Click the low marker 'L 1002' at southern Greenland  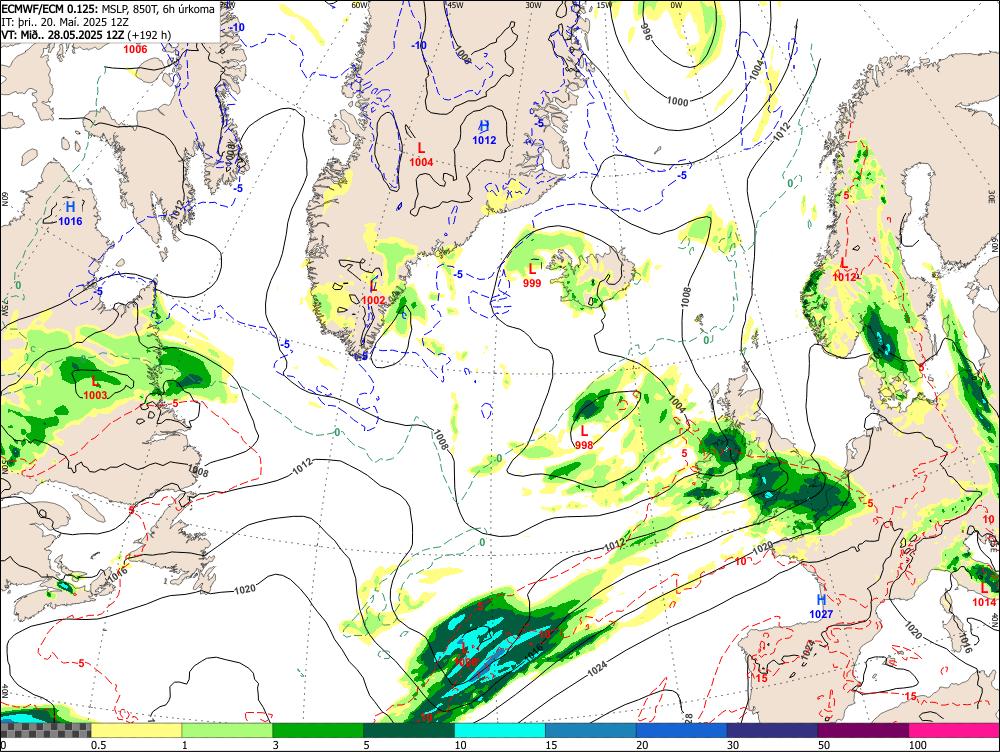[x=373, y=293]
